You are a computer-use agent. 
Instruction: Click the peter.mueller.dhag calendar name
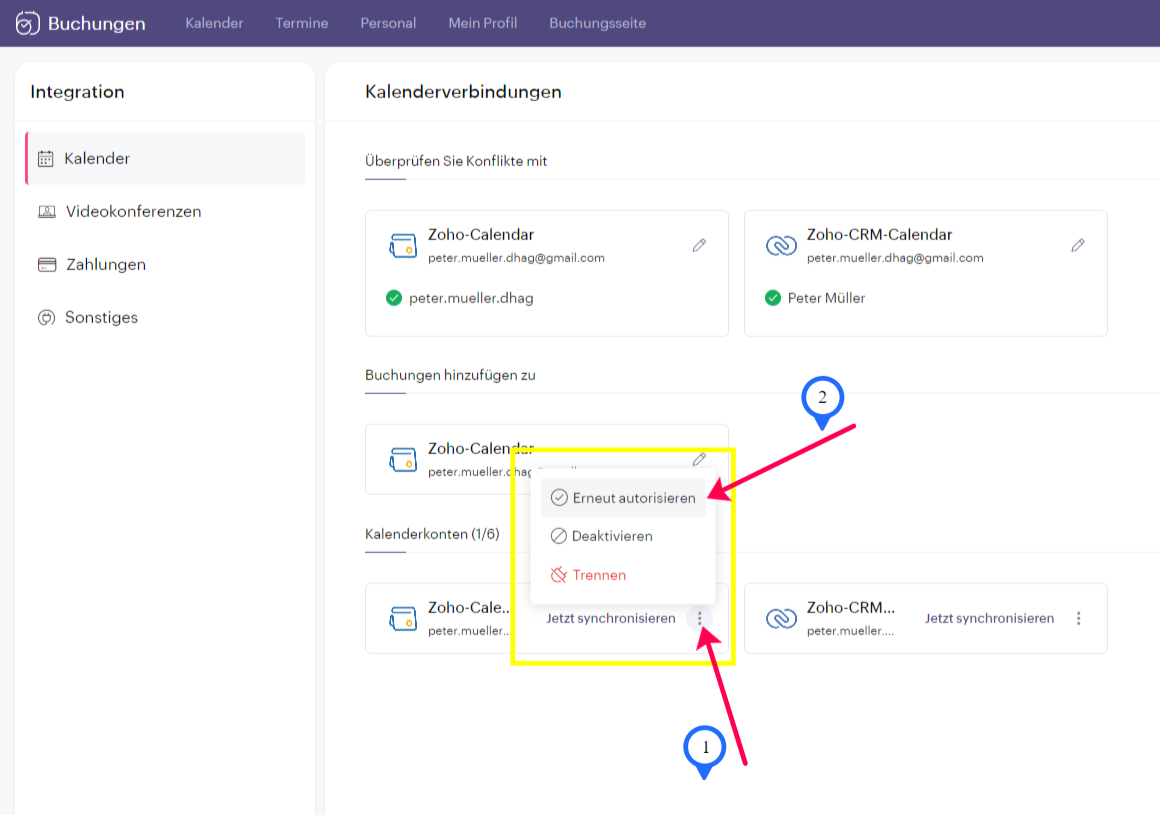(471, 298)
